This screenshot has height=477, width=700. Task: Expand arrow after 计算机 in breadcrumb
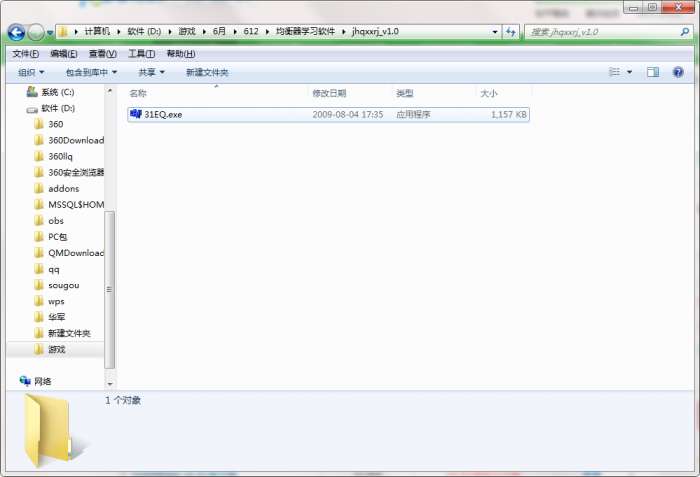tap(119, 32)
